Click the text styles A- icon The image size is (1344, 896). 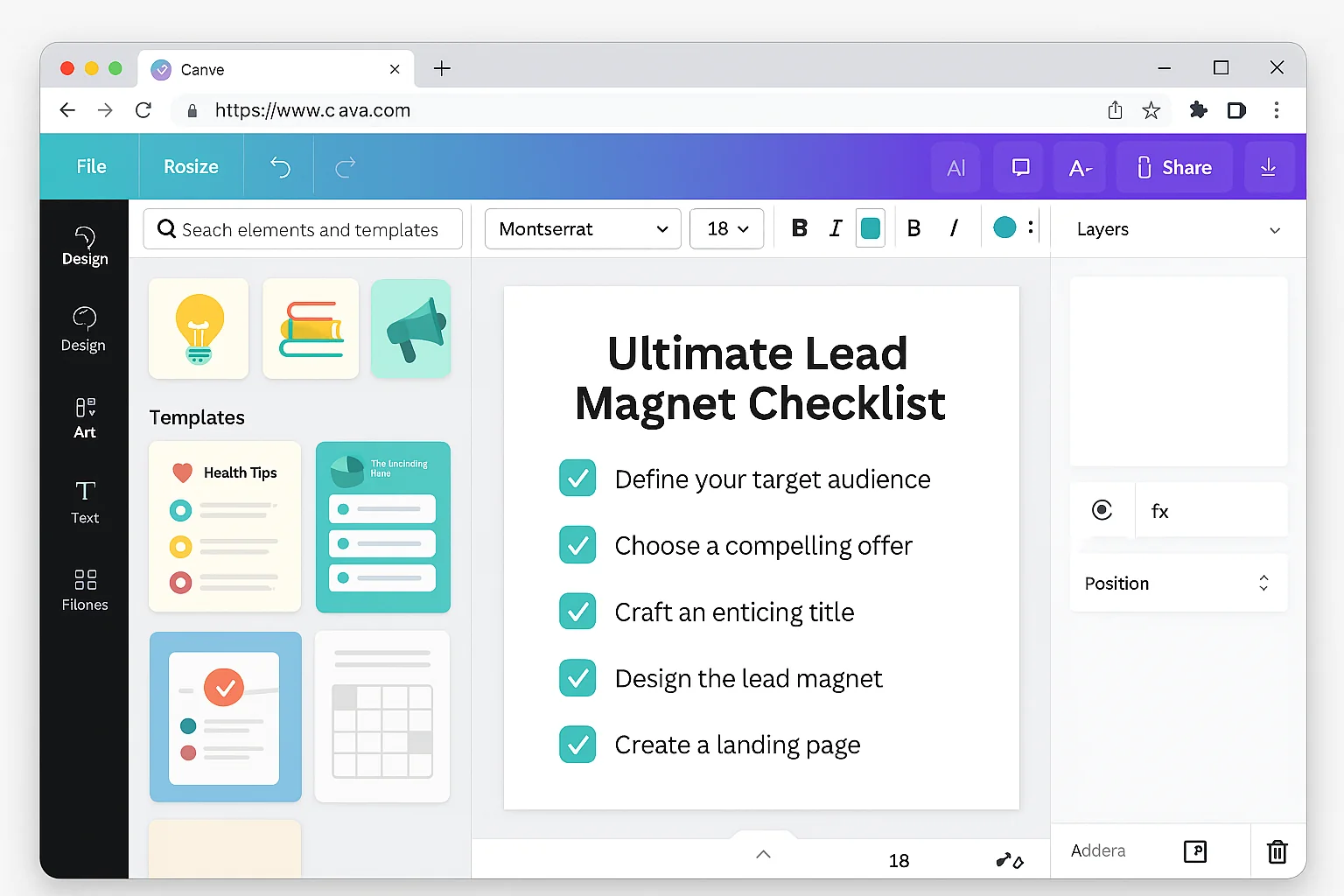(x=1079, y=167)
